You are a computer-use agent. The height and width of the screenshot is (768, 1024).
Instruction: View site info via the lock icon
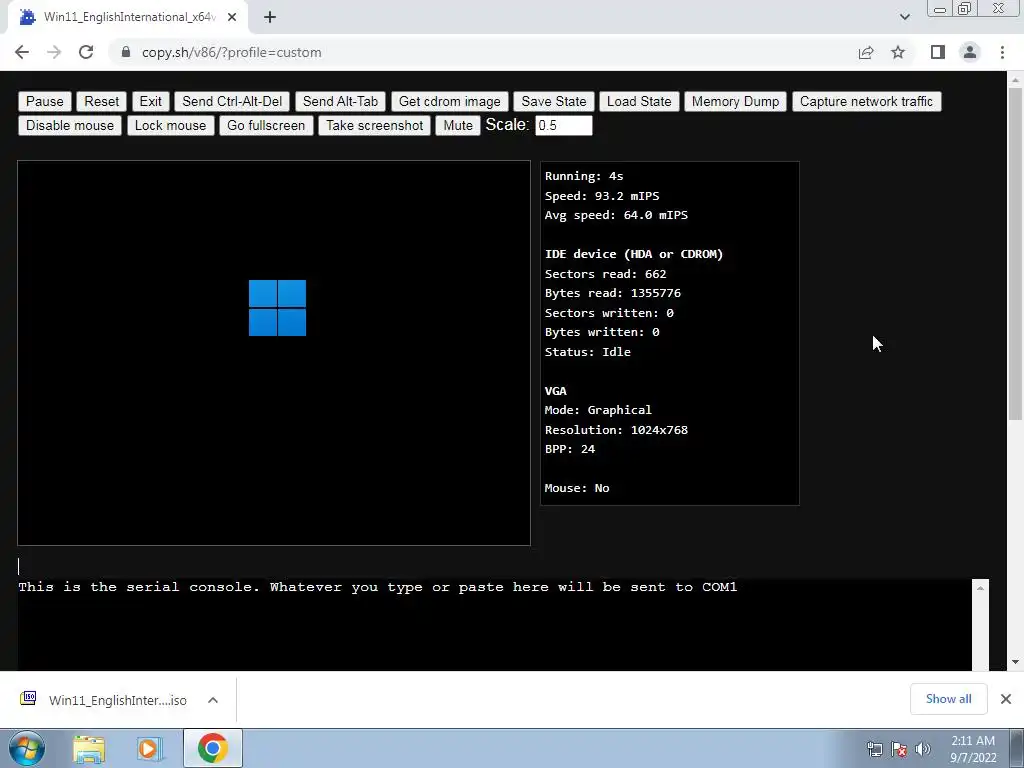(x=126, y=52)
